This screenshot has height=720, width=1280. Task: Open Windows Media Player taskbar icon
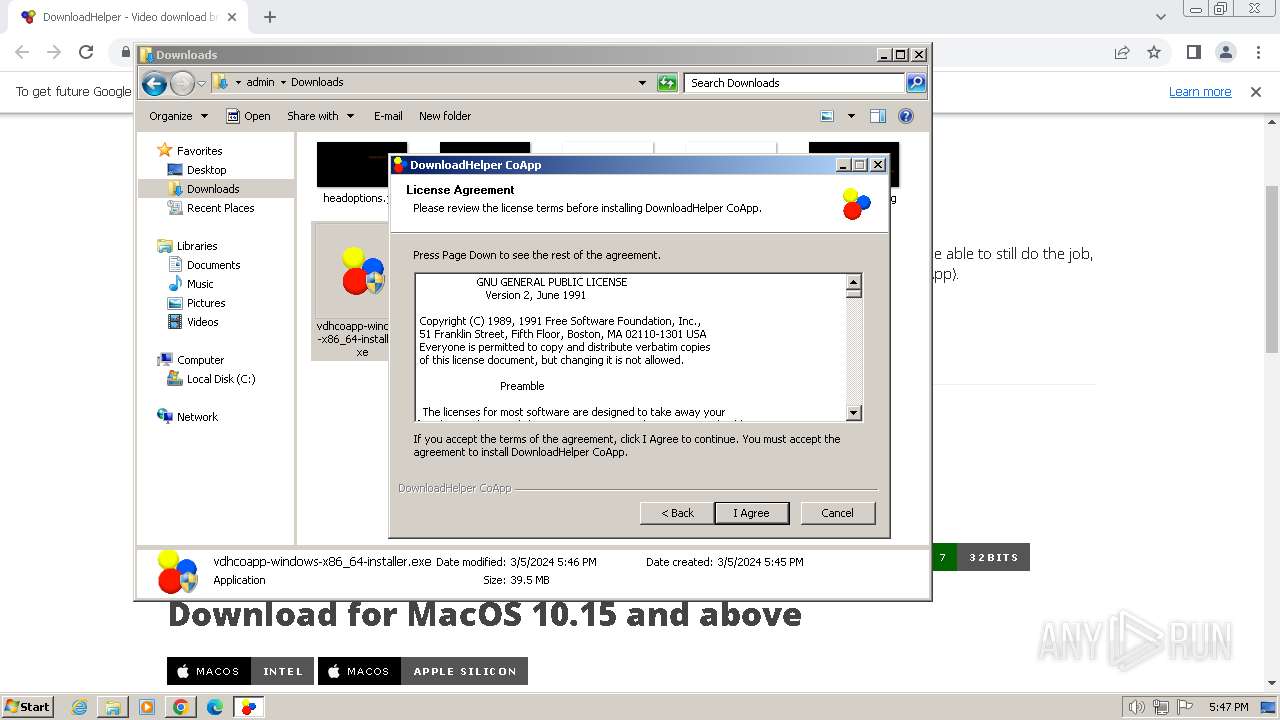click(x=146, y=707)
